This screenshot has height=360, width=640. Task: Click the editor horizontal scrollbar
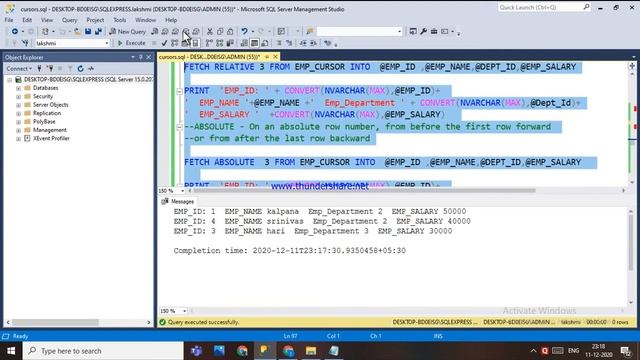click(x=364, y=191)
